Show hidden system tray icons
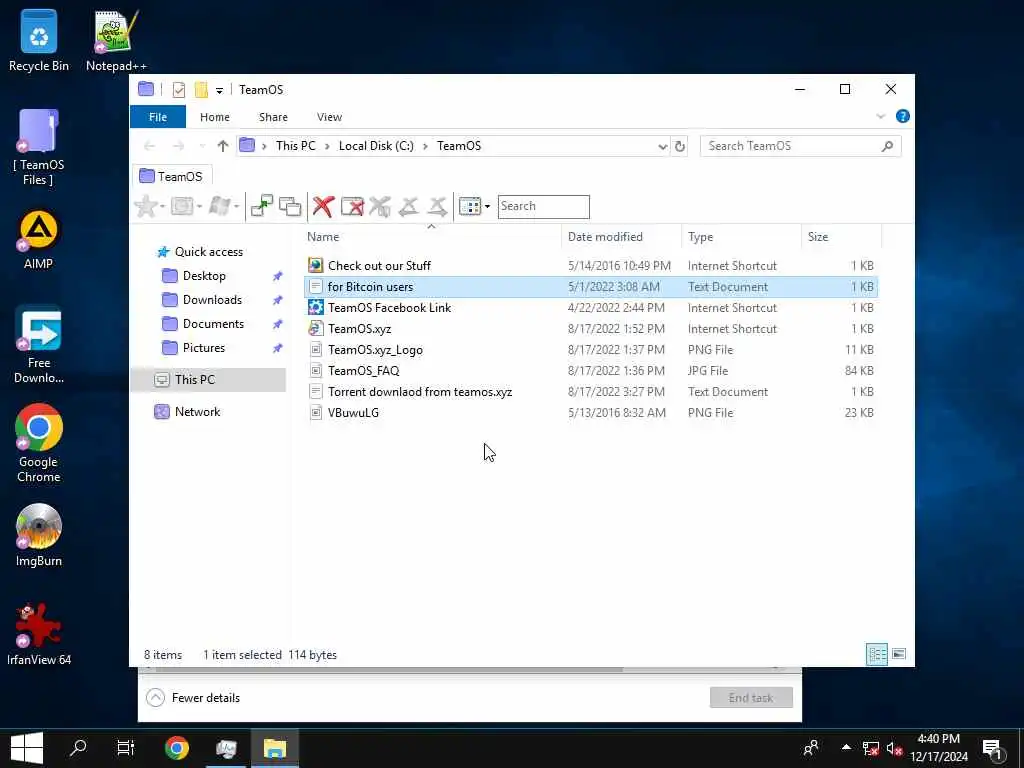The width and height of the screenshot is (1024, 768). [846, 748]
